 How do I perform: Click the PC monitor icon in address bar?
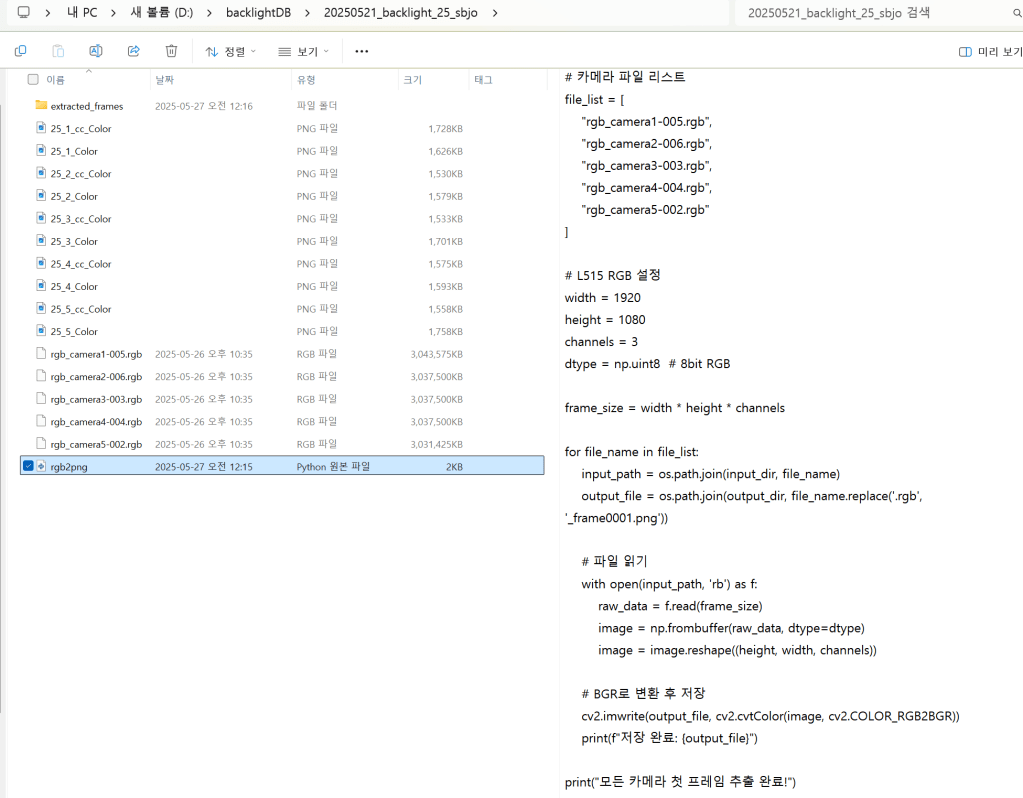[22, 13]
